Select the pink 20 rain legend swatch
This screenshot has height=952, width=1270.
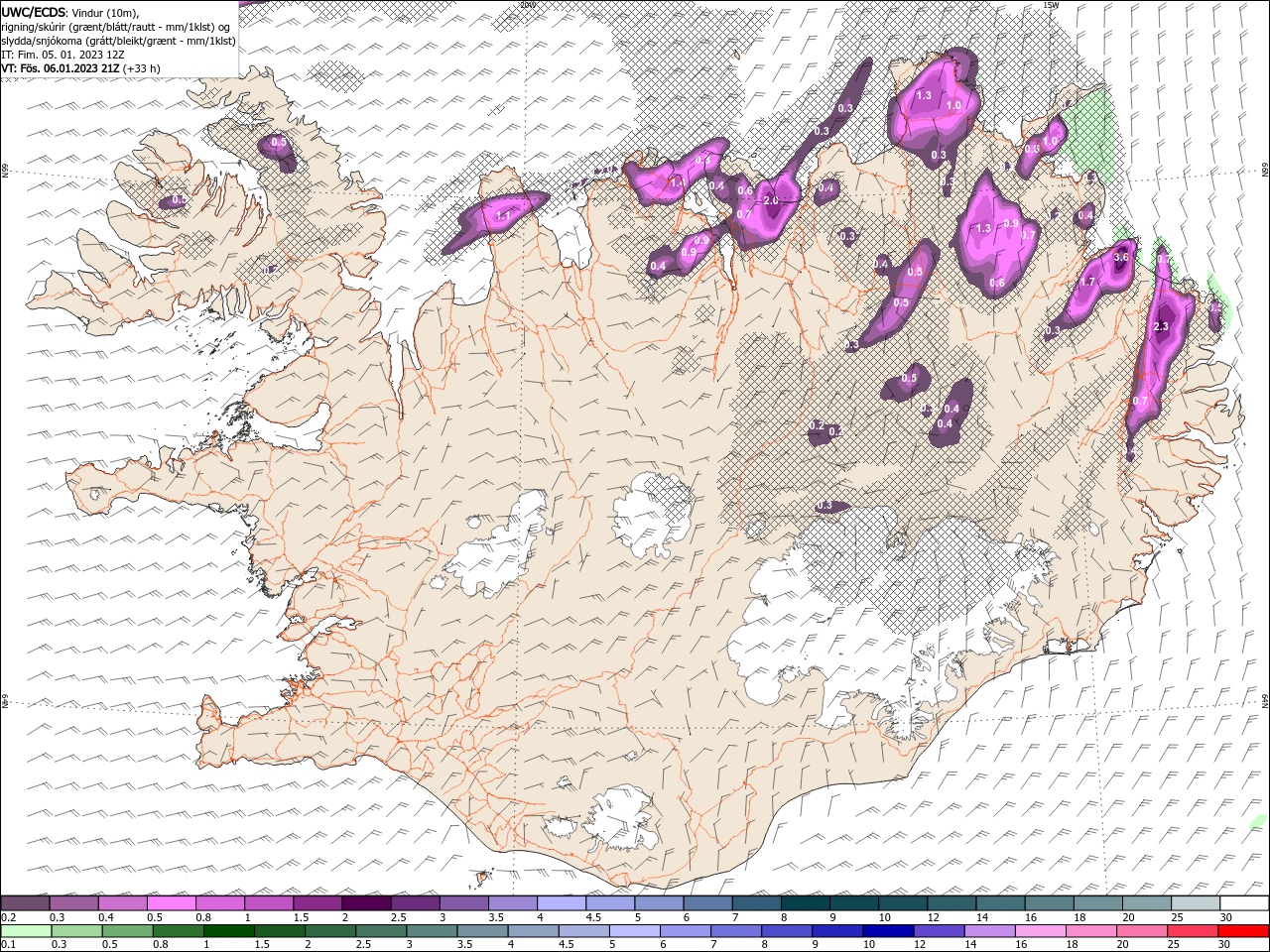pos(1141,931)
